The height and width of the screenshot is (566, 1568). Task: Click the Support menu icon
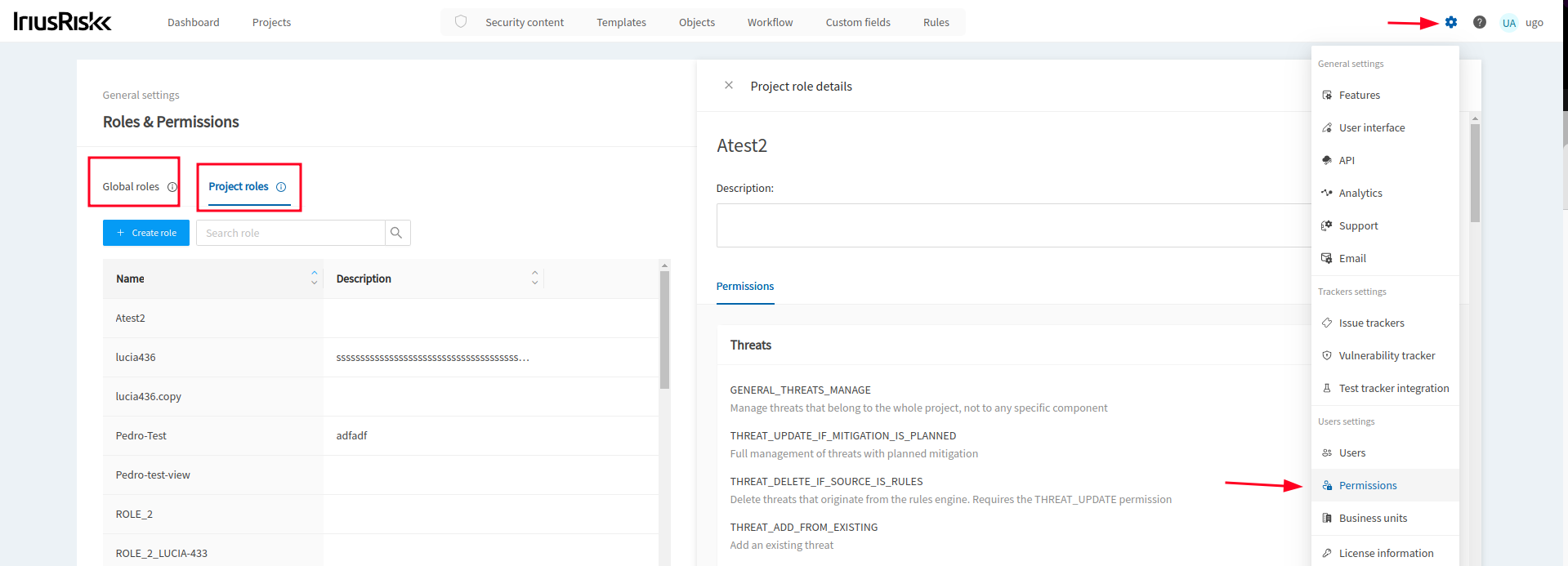1327,226
